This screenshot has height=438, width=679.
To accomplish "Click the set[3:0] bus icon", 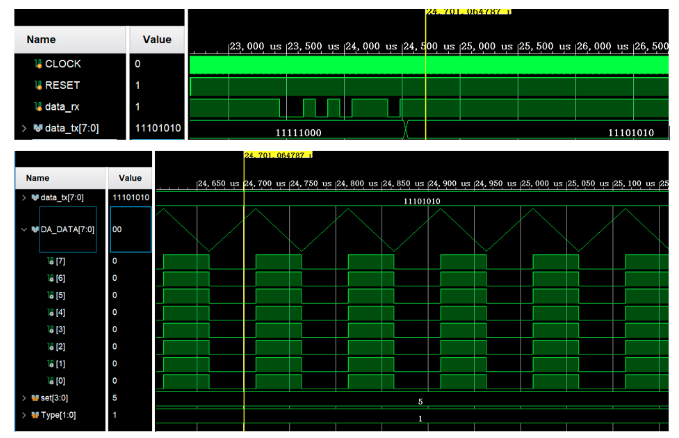I will coord(36,398).
